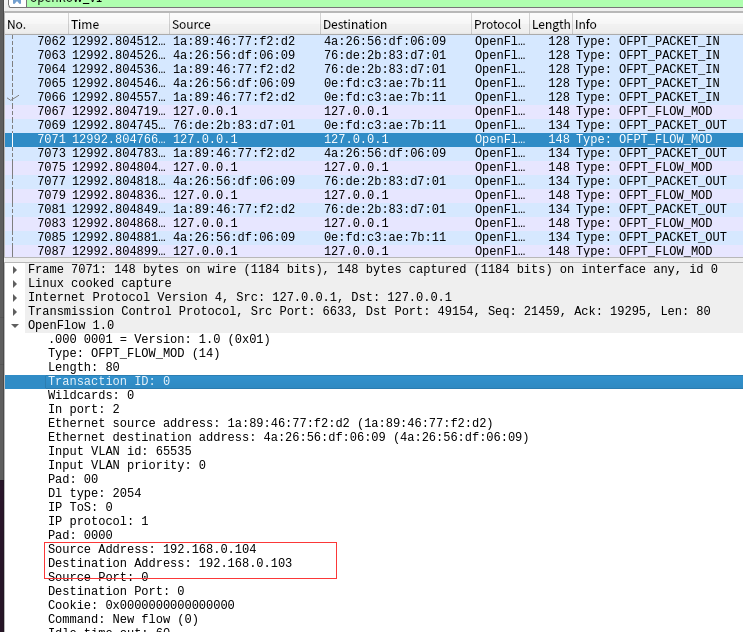Select packet 7066 row
743x632 pixels.
374,97
